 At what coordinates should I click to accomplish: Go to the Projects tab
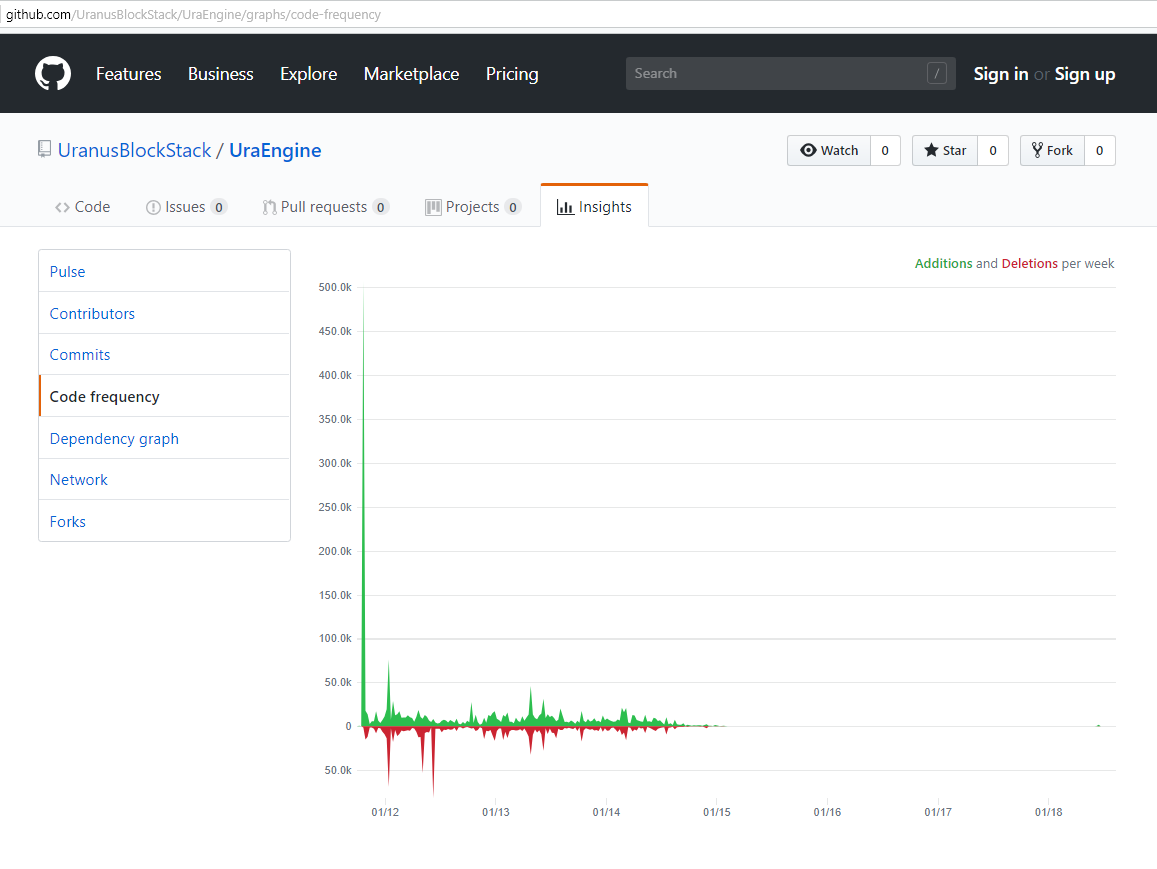[473, 207]
